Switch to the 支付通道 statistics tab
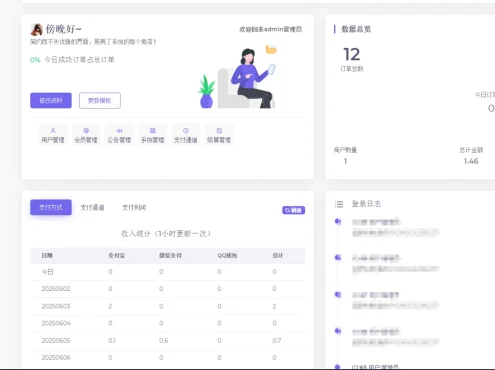This screenshot has height=370, width=495. (x=92, y=207)
